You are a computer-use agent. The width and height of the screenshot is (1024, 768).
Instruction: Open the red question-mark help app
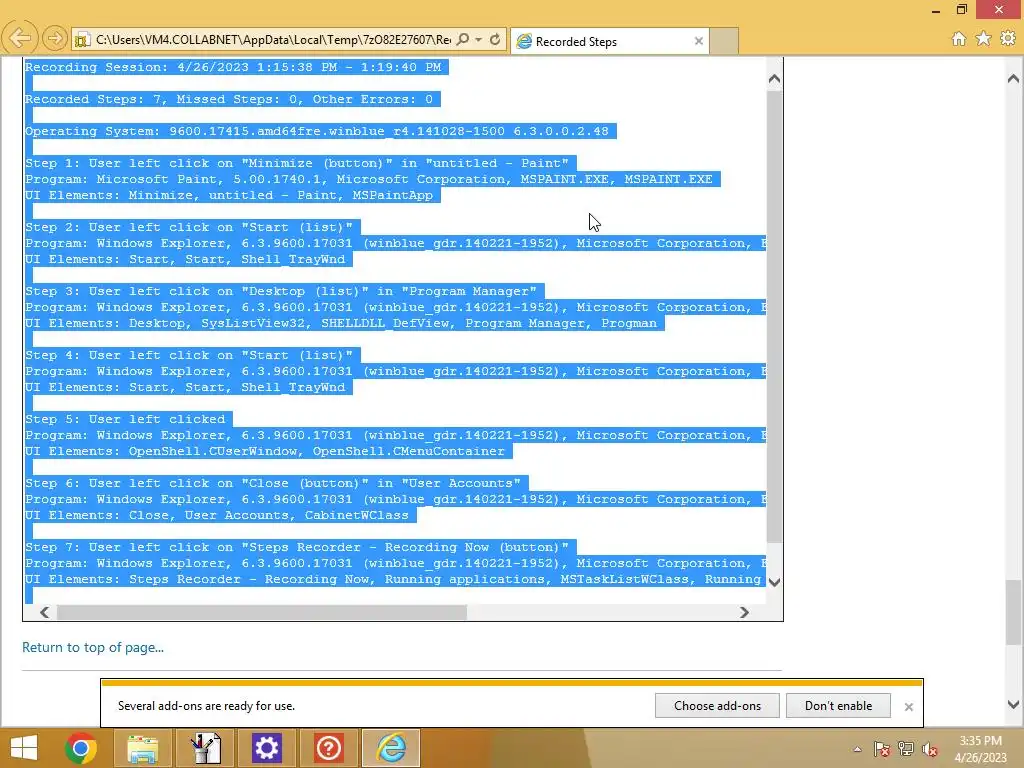(x=328, y=748)
